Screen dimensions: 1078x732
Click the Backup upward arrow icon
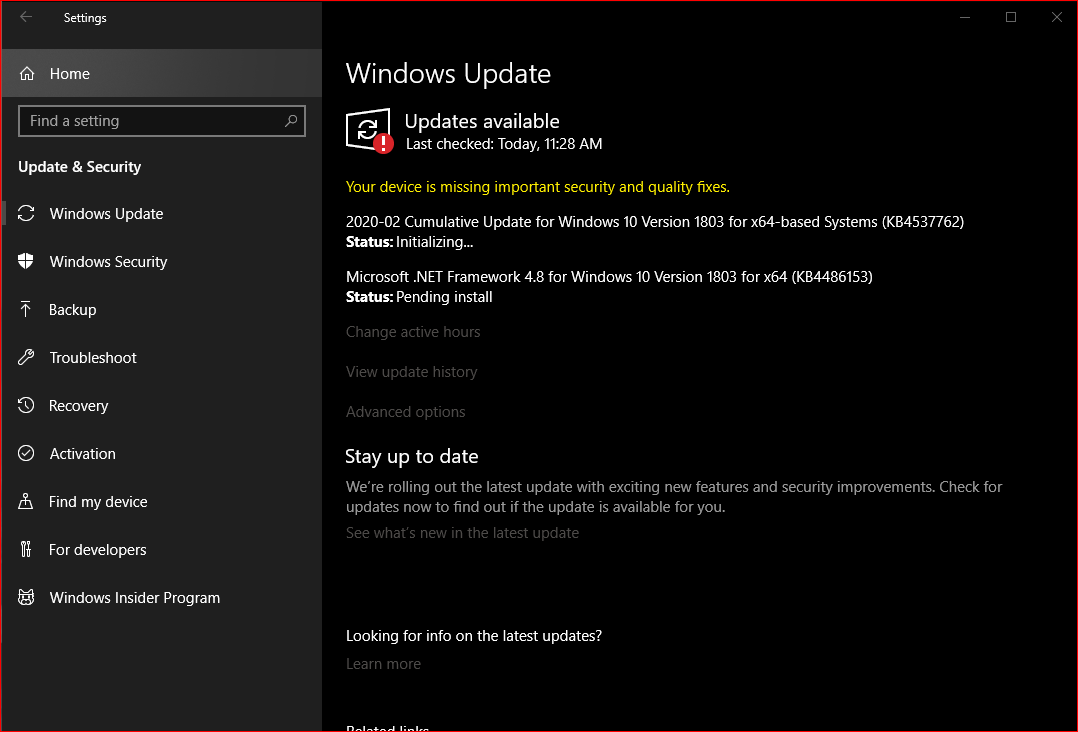point(26,309)
